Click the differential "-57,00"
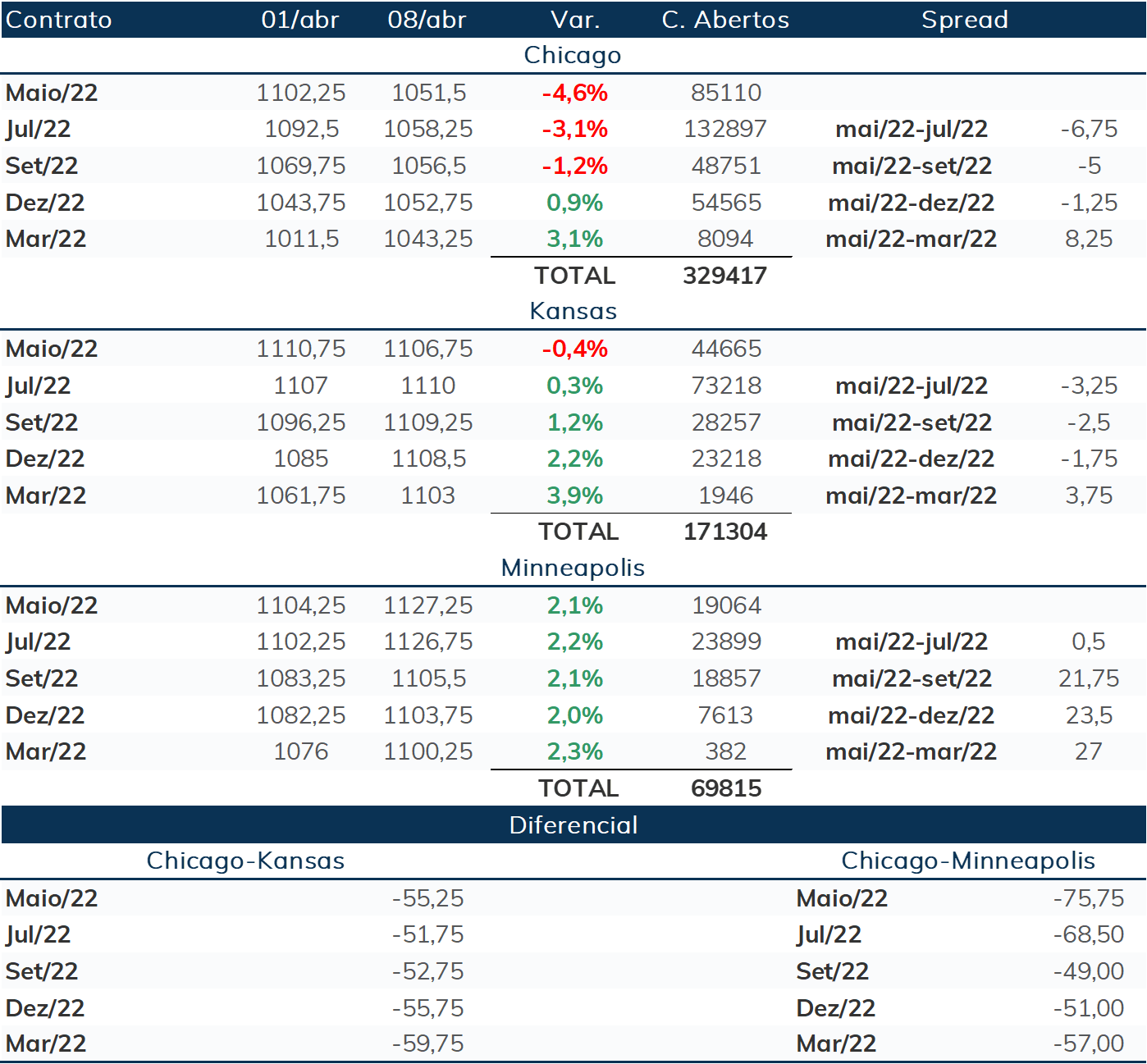This screenshot has width=1147, height=1064. pos(1089,1043)
